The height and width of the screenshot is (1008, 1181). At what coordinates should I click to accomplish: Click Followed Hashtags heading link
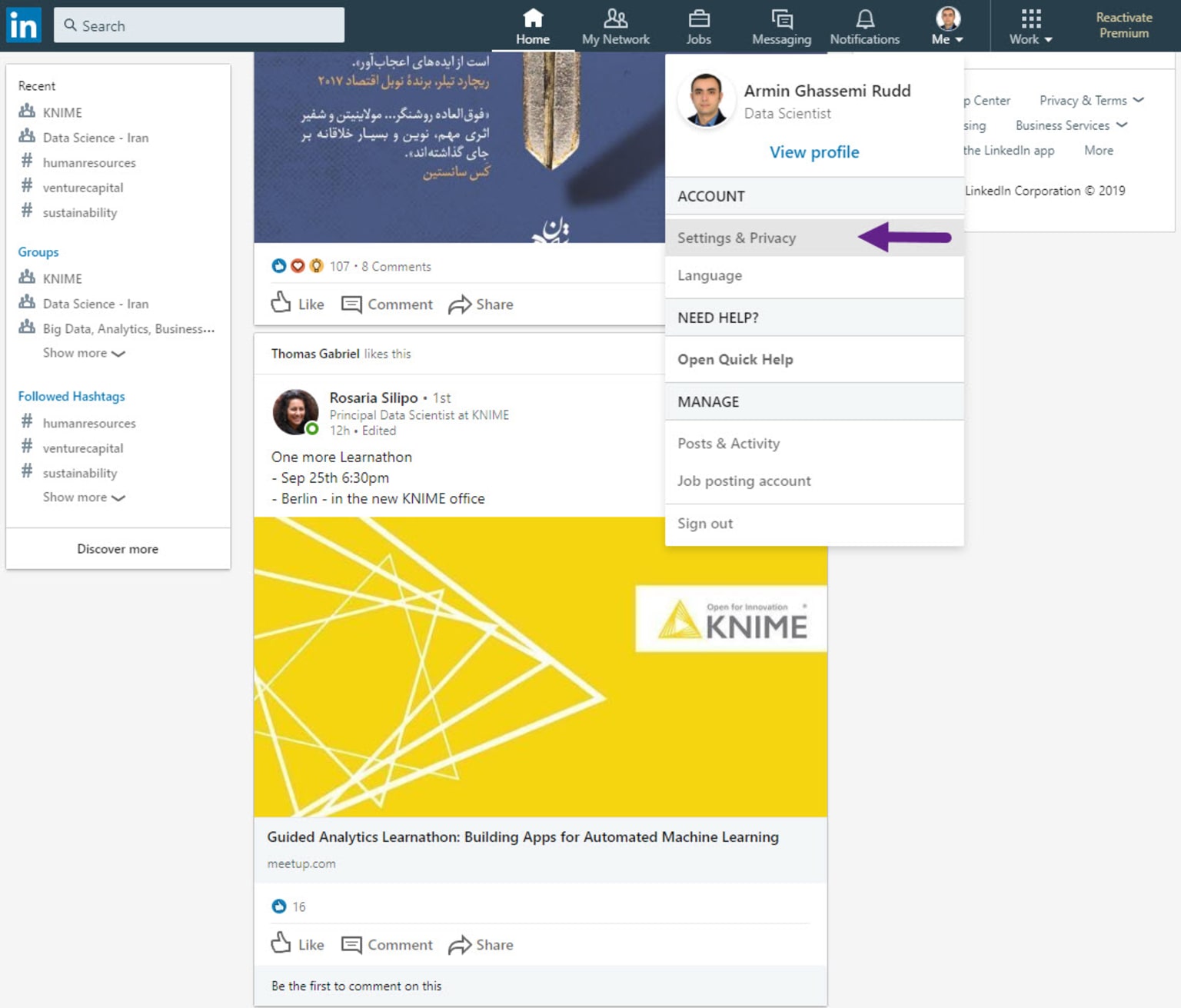point(72,396)
